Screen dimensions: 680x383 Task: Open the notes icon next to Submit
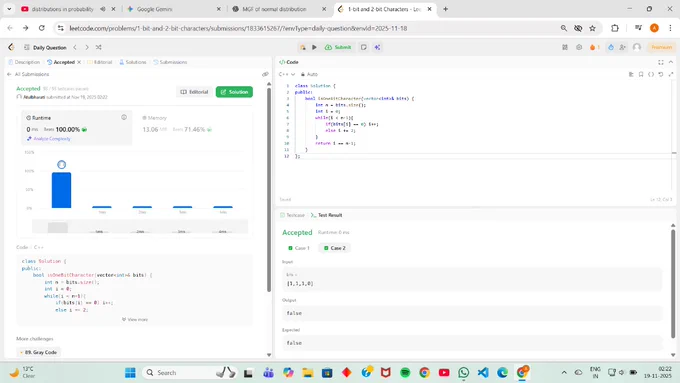pyautogui.click(x=363, y=47)
